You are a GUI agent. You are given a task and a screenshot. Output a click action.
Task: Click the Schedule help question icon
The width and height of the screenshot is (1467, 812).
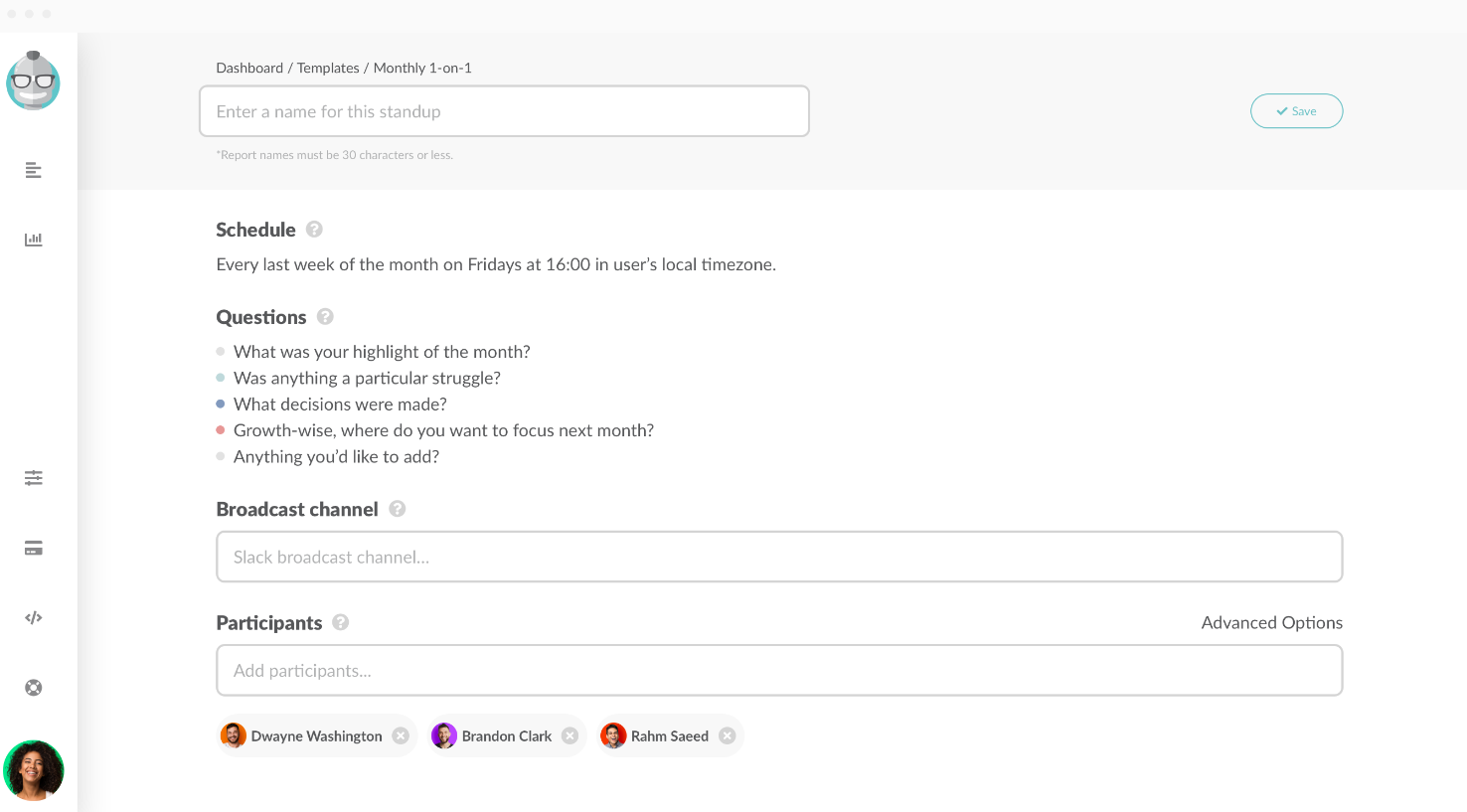coord(314,230)
